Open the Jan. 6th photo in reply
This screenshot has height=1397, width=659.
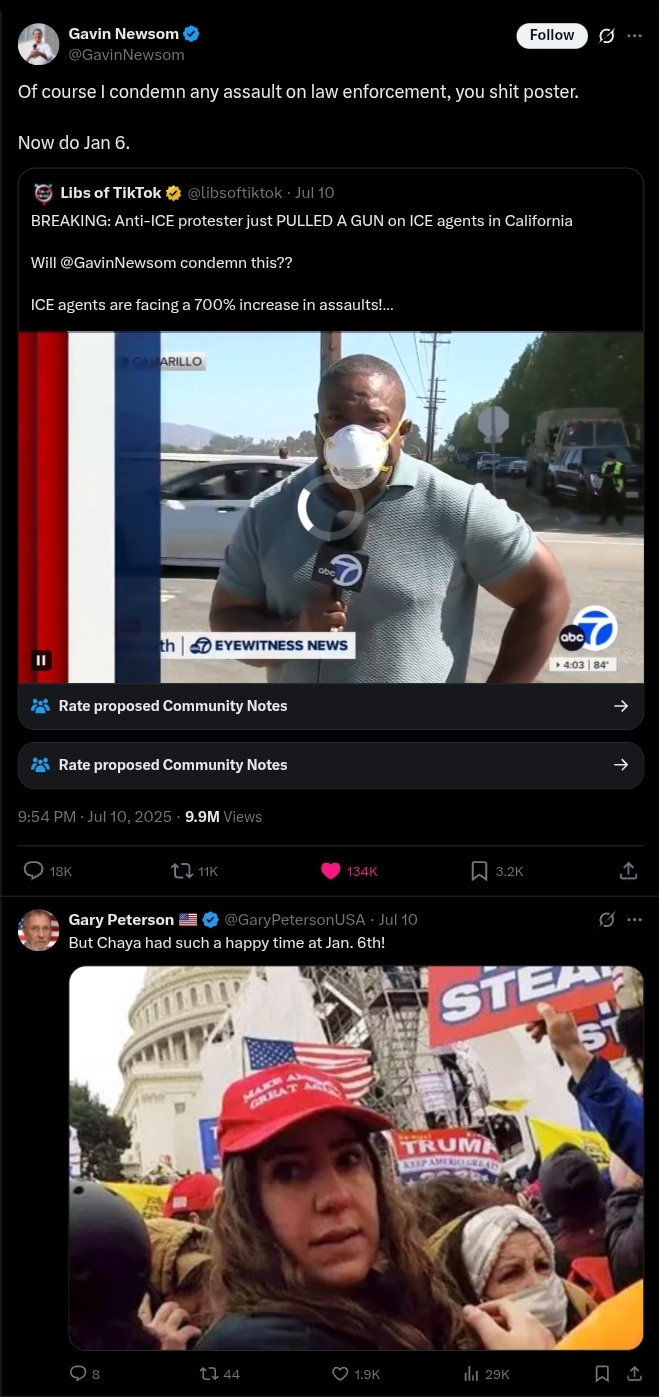(356, 1158)
